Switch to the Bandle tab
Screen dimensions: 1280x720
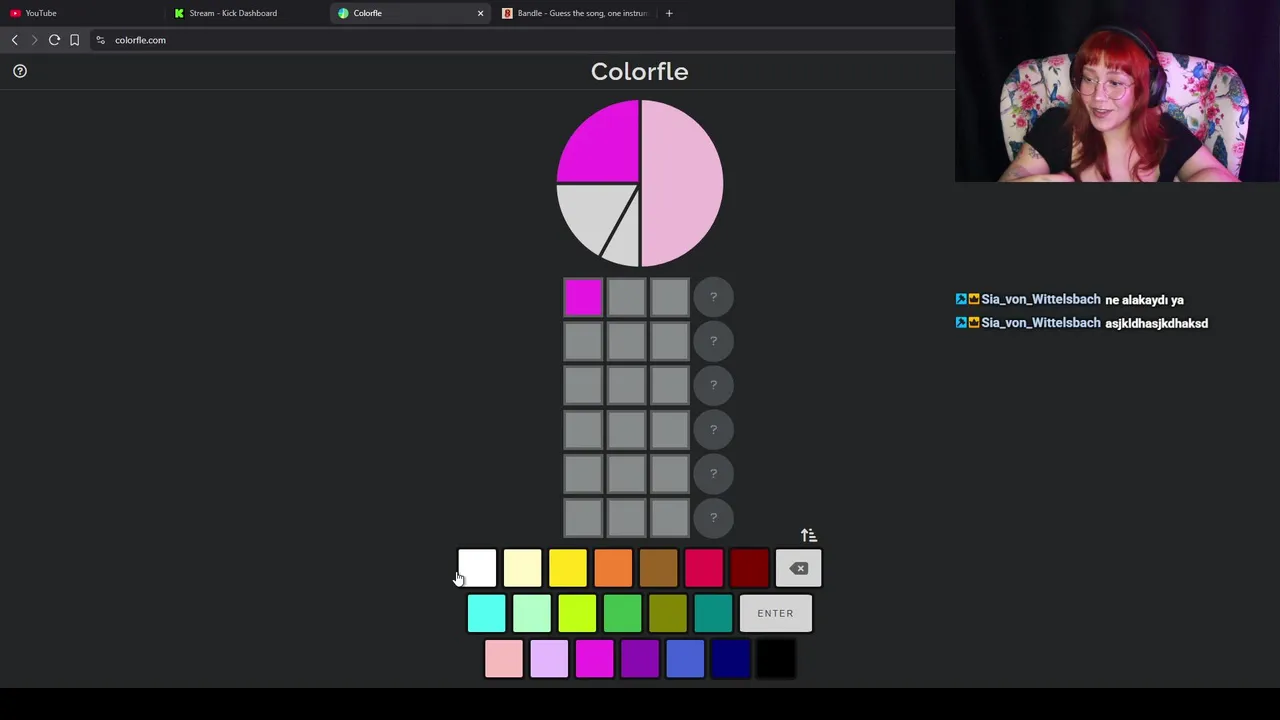pyautogui.click(x=575, y=13)
